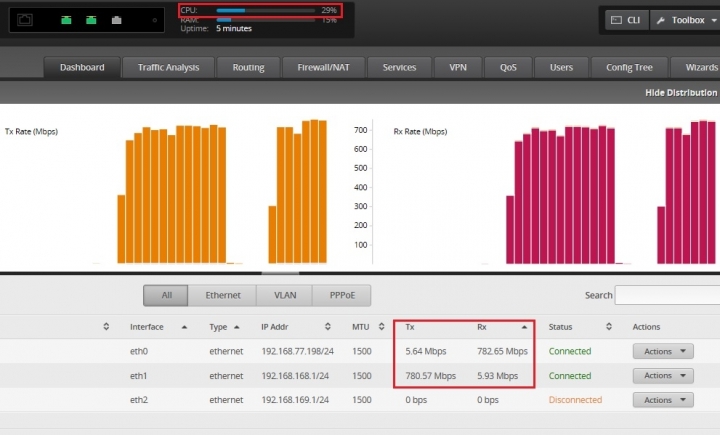Click IP address 192.168.168.1/24
This screenshot has width=720, height=435.
click(x=295, y=376)
